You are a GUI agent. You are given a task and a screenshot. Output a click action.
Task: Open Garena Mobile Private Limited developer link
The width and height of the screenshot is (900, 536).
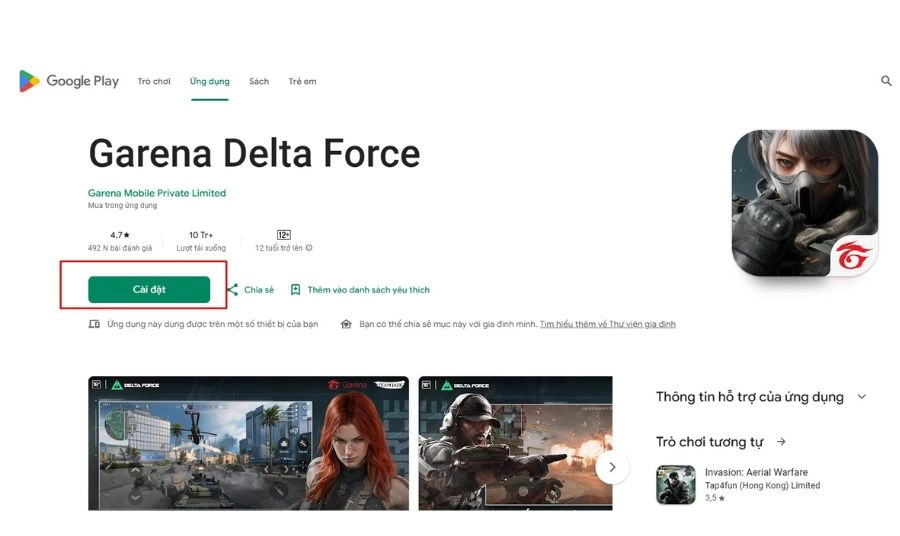click(157, 193)
